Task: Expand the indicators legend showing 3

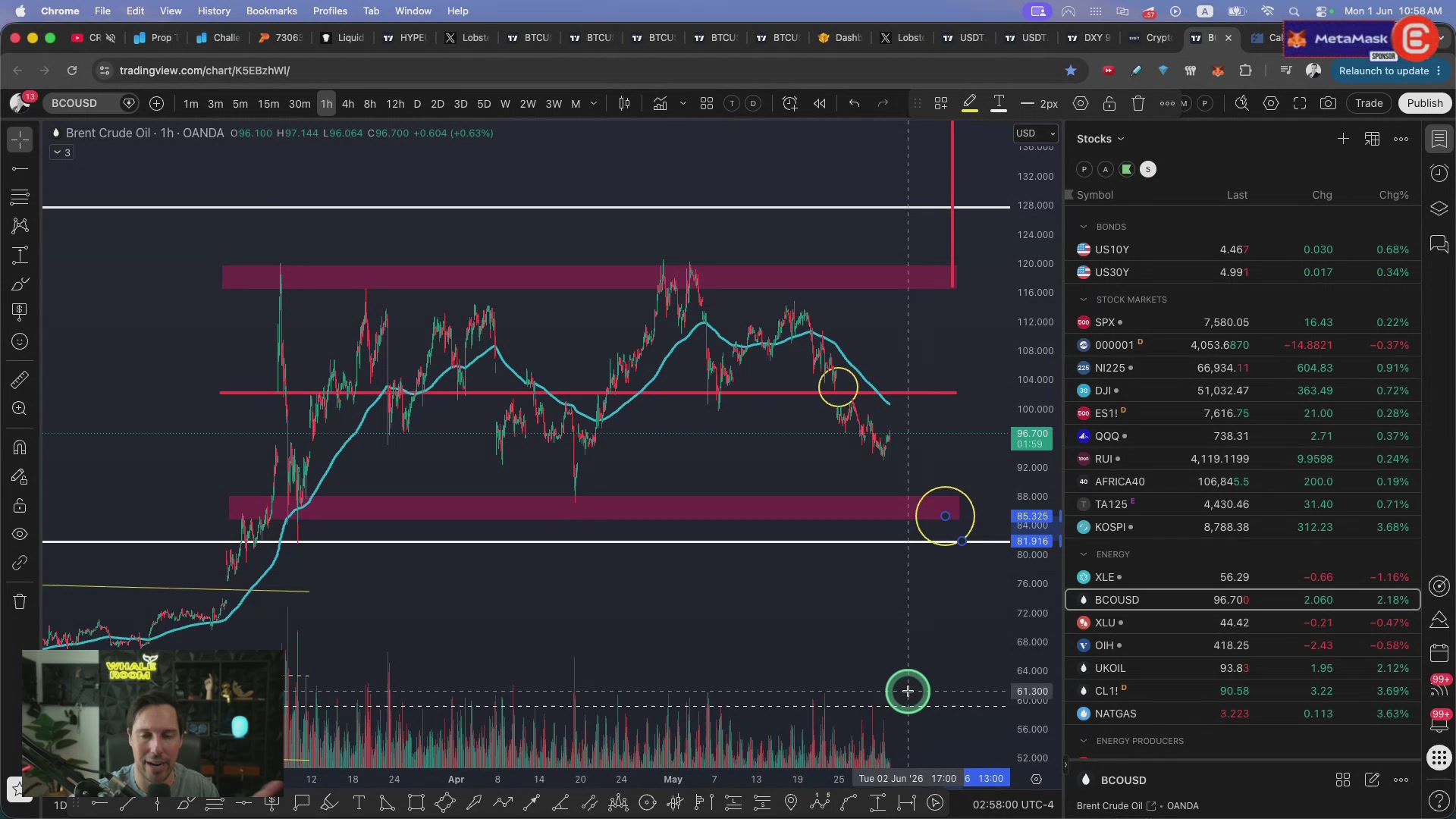Action: 61,153
